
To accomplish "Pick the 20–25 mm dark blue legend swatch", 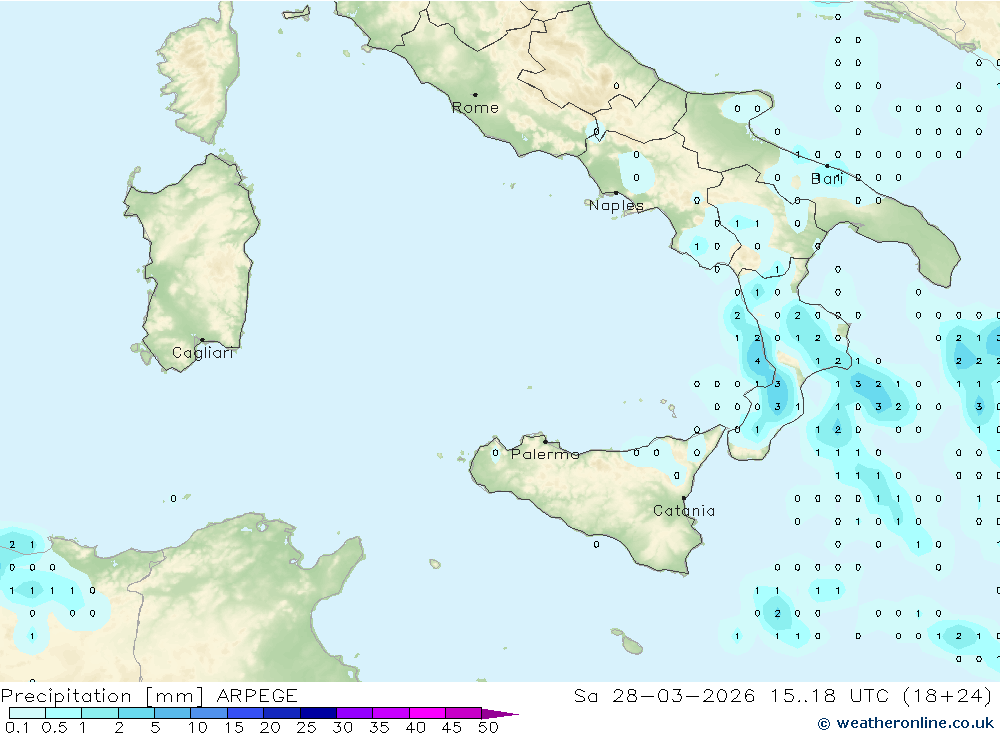I will click(x=282, y=713).
